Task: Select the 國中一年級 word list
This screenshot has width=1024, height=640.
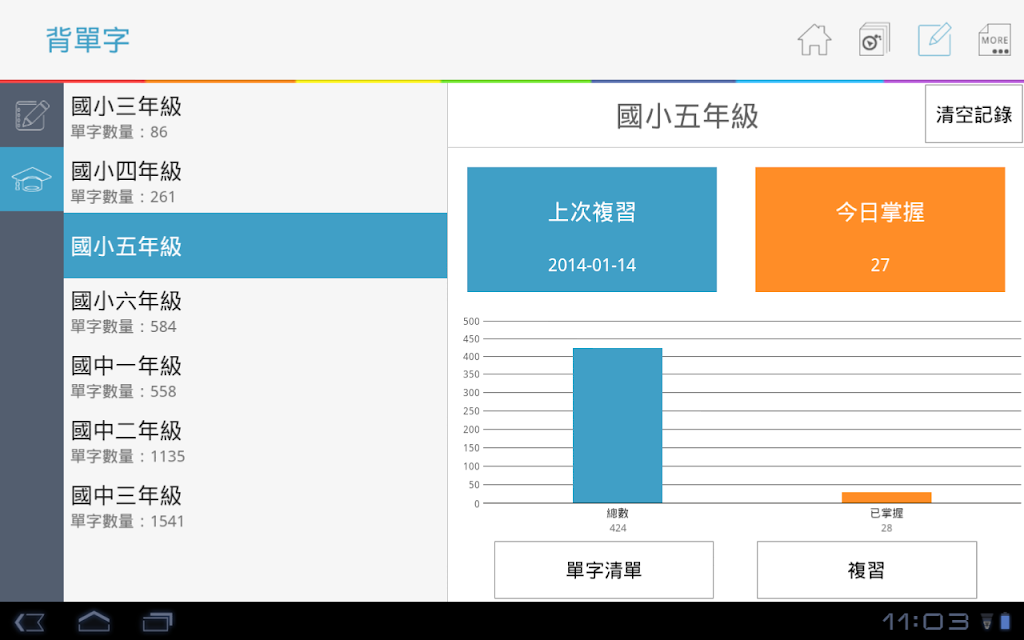Action: click(x=255, y=376)
